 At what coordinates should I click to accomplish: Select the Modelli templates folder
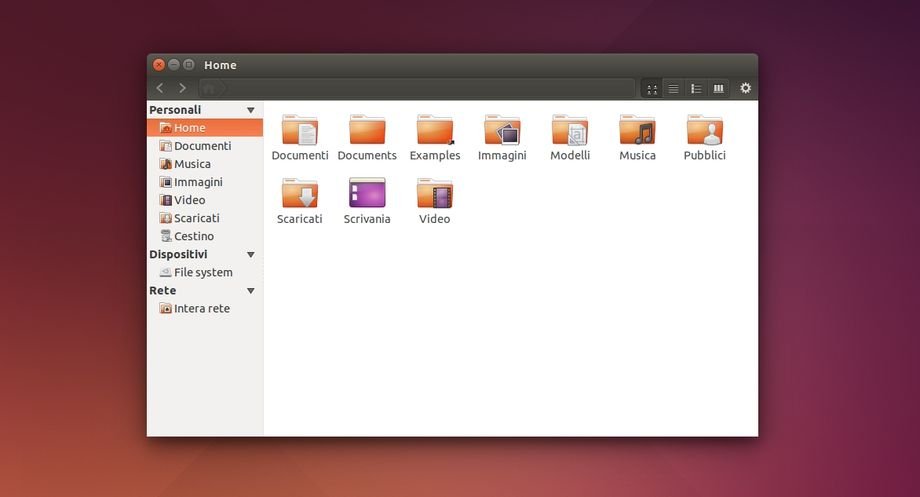click(x=570, y=131)
